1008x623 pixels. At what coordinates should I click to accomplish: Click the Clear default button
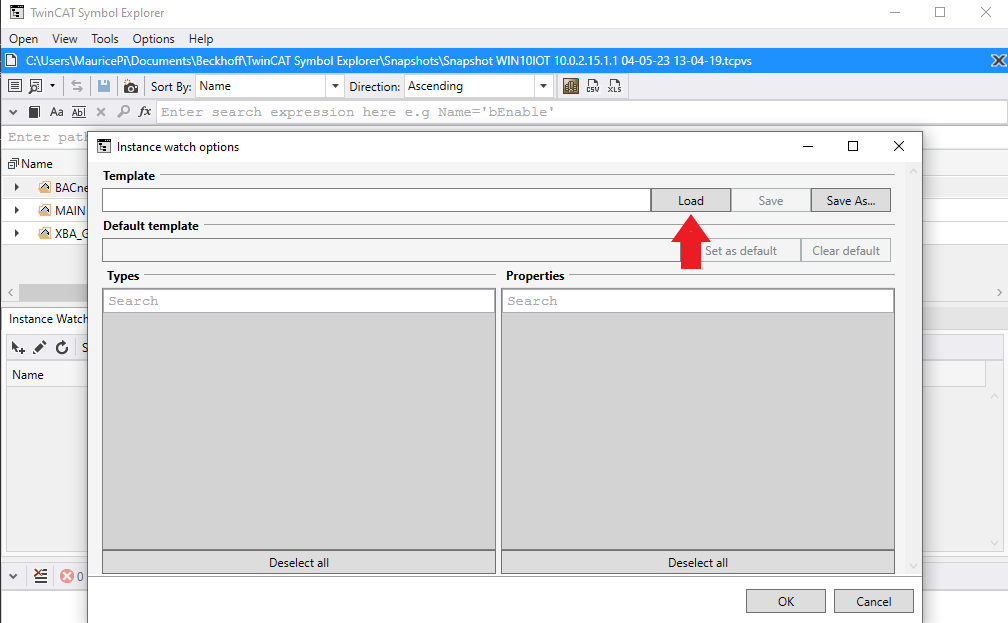[845, 250]
